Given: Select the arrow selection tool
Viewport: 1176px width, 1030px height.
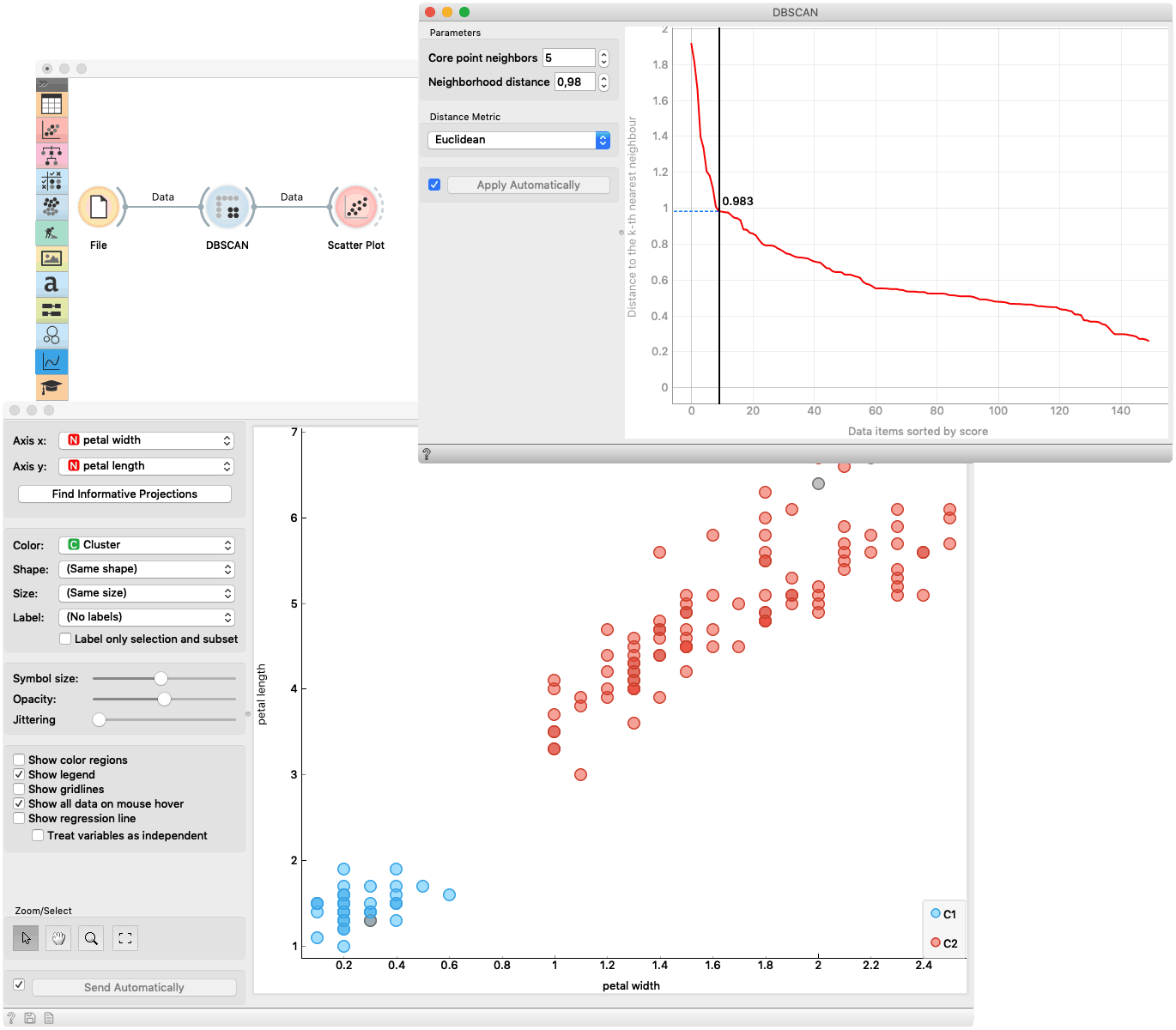Looking at the screenshot, I should 26,938.
